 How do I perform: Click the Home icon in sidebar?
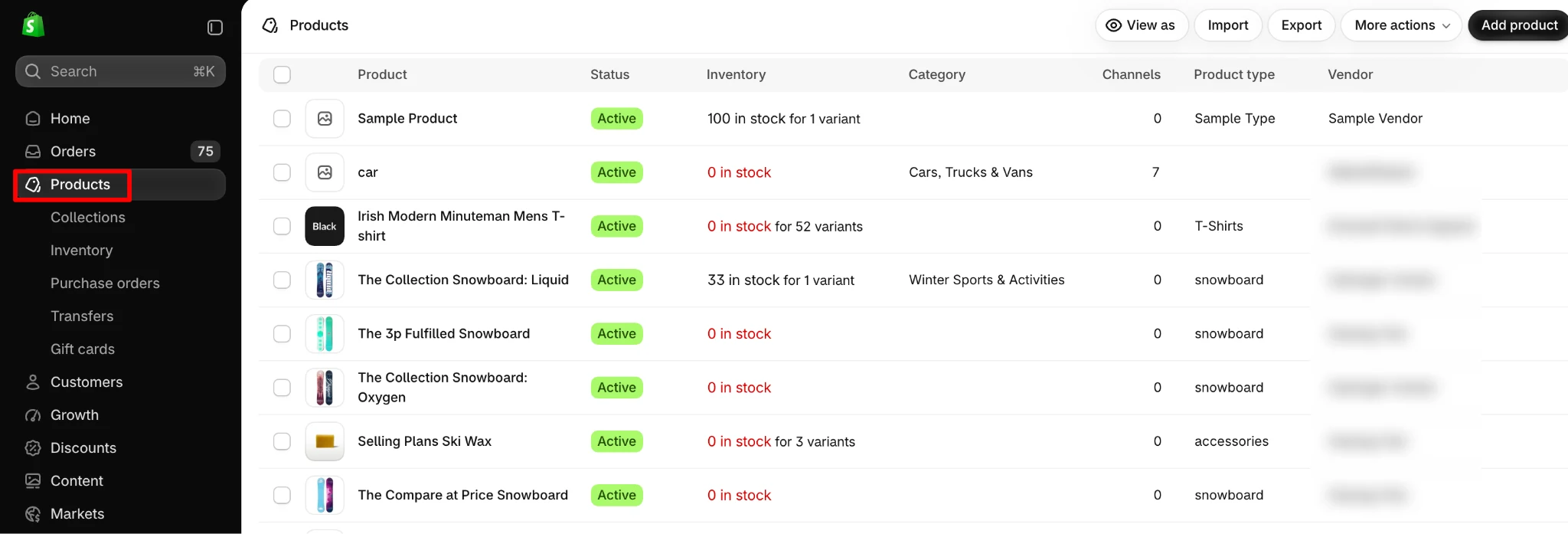pyautogui.click(x=33, y=119)
